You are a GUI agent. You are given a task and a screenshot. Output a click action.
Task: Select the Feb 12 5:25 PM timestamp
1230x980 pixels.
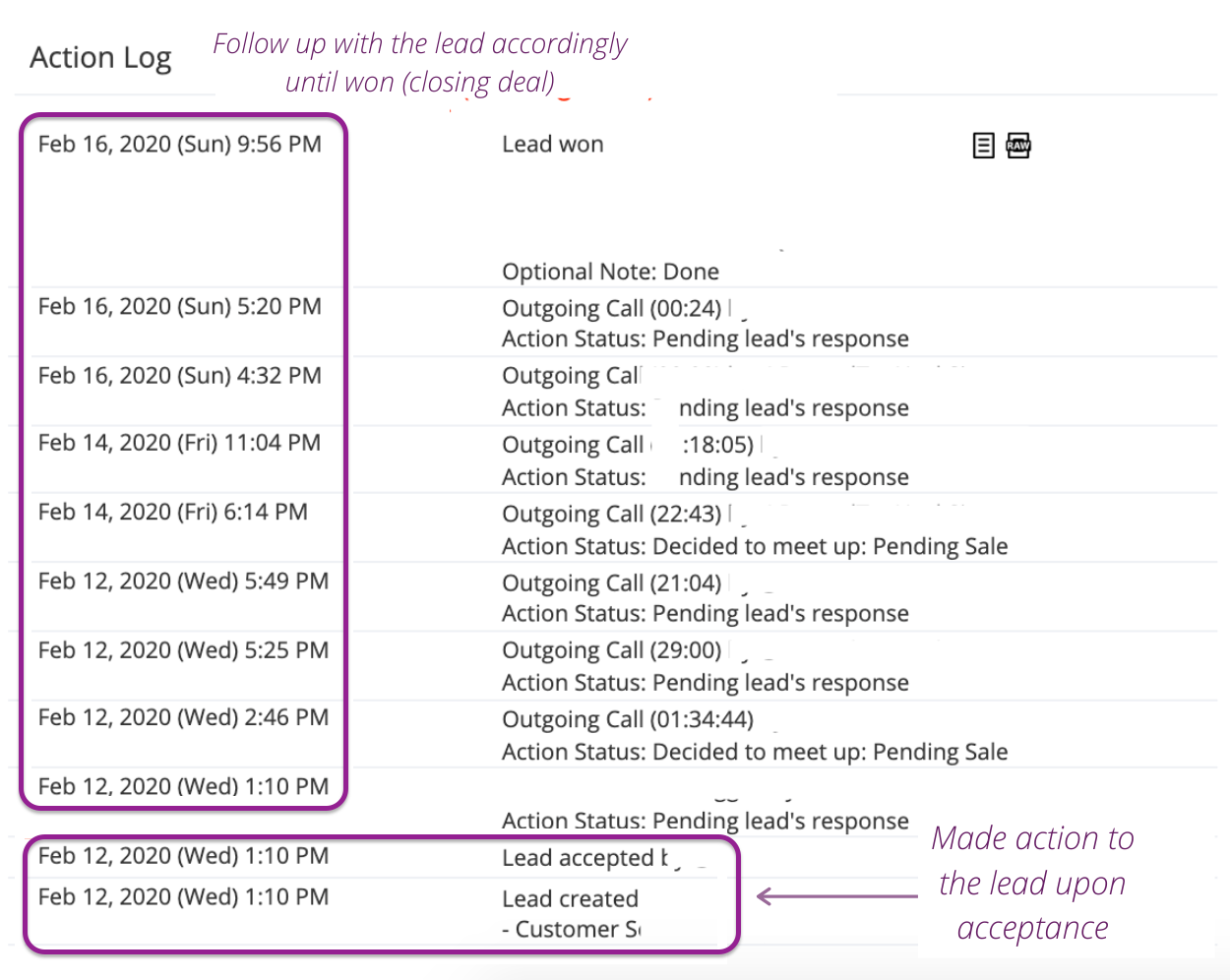pos(183,650)
